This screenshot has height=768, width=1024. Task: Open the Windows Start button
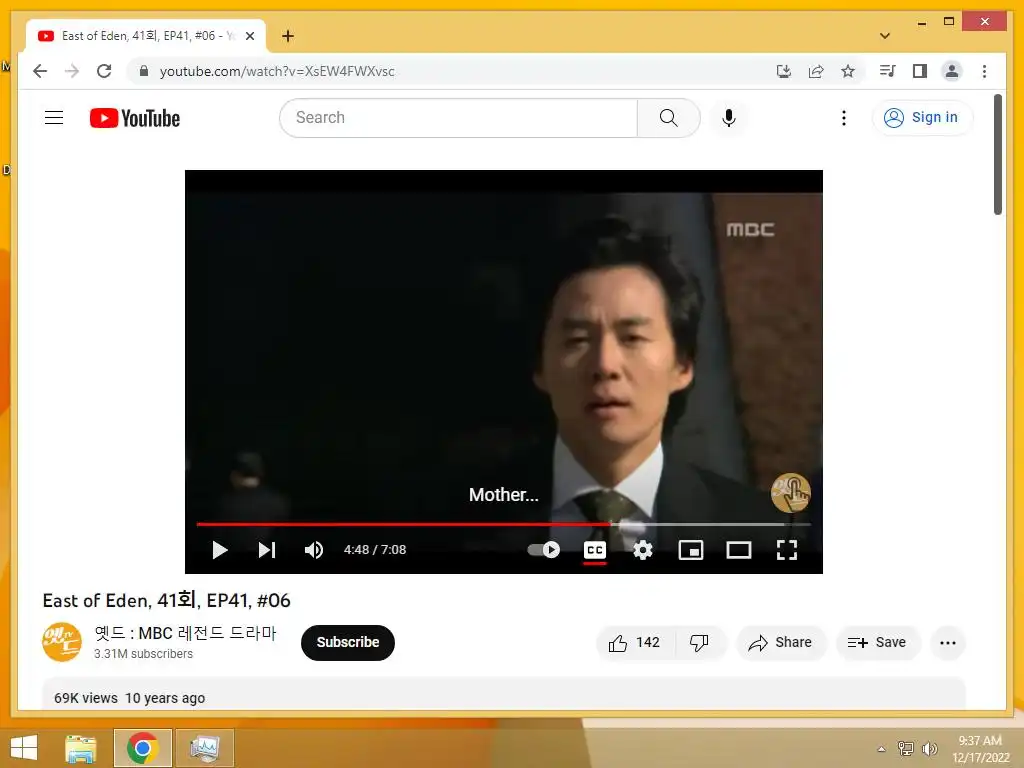pyautogui.click(x=24, y=748)
